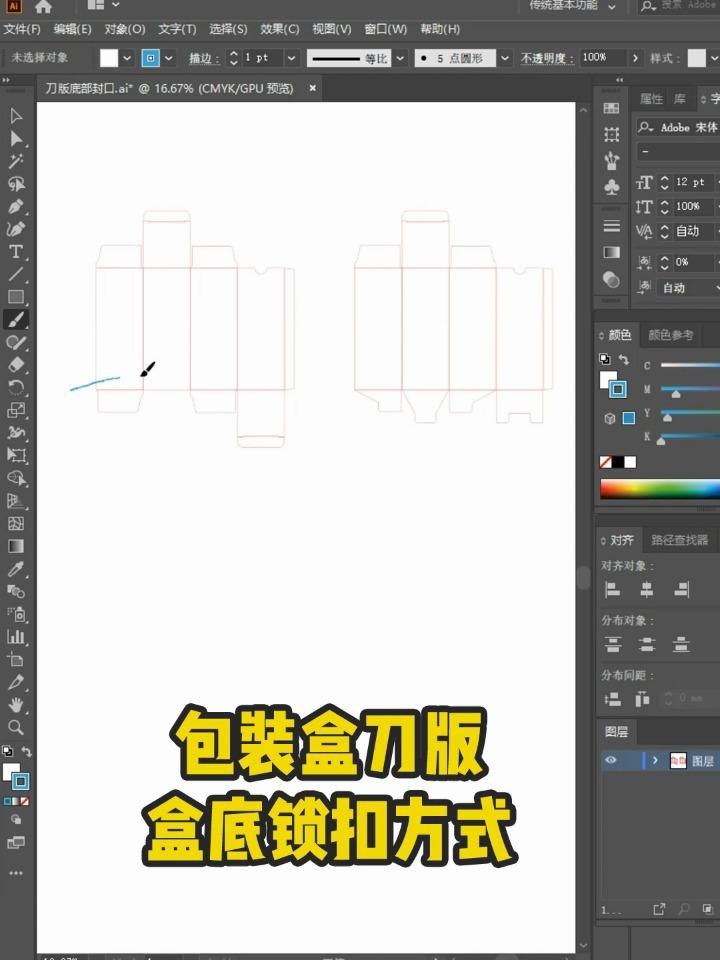Switch to the 库 tab

point(680,99)
